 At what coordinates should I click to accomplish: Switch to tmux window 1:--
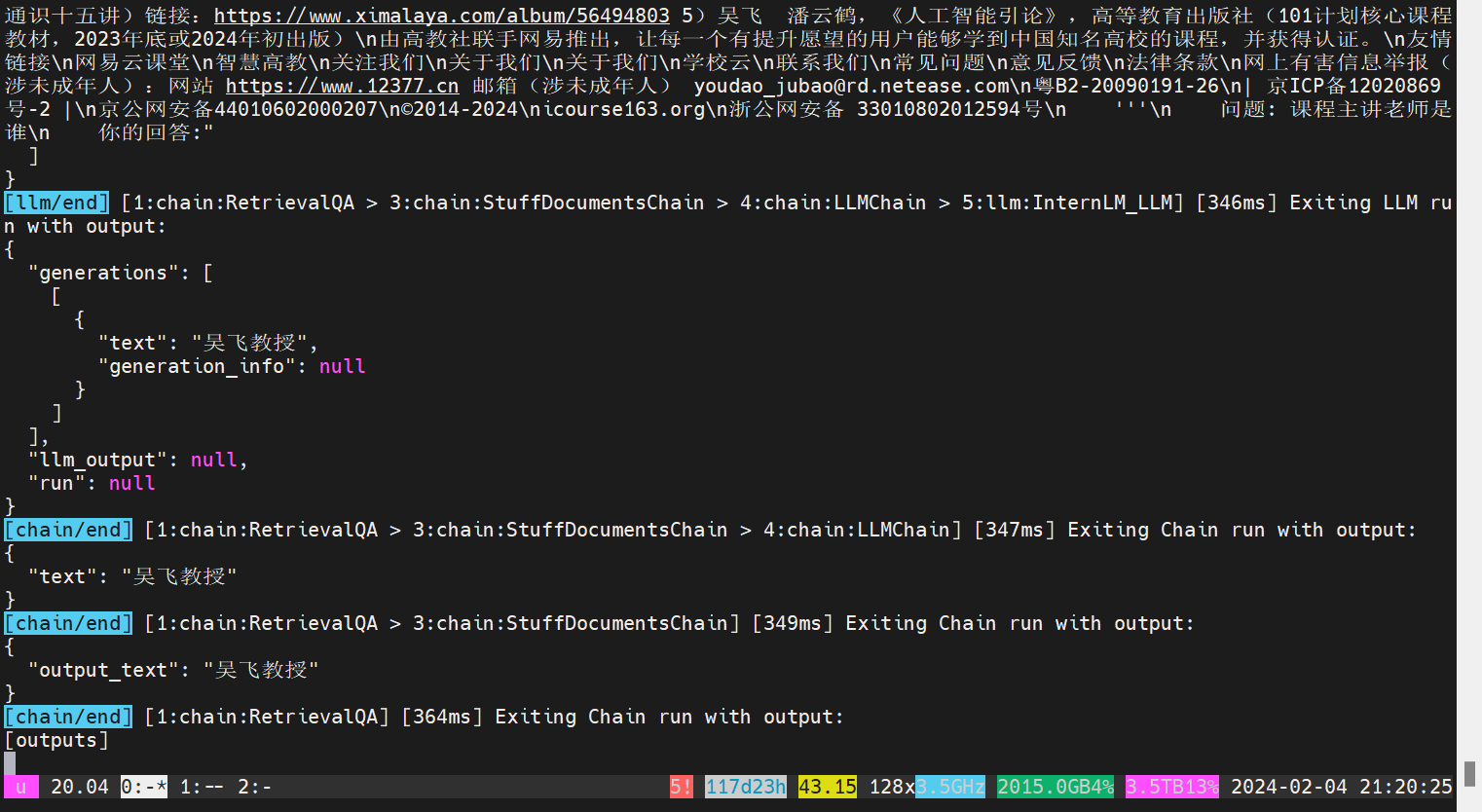click(x=203, y=787)
